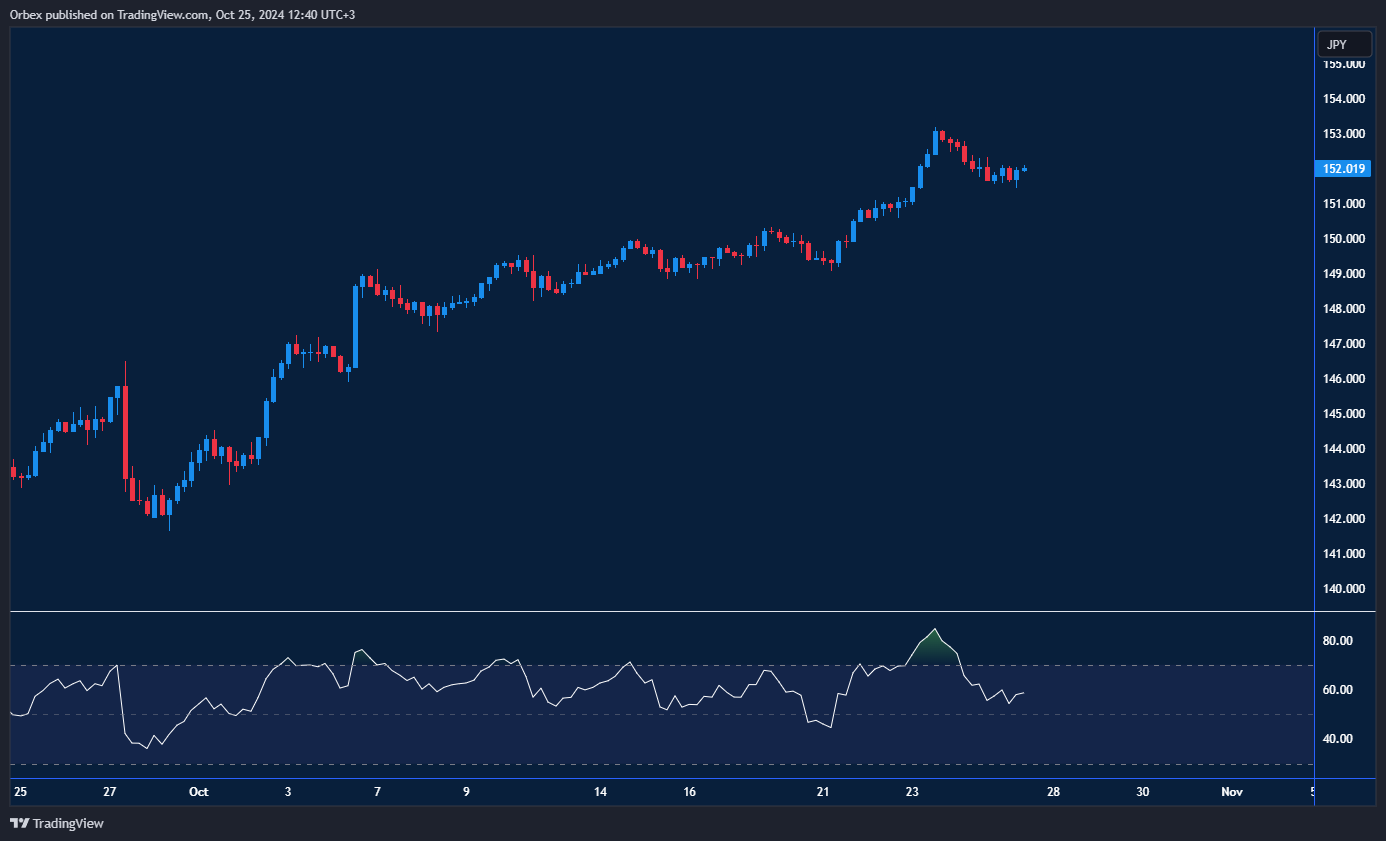Click the last blue candle at the chart's right end
The height and width of the screenshot is (841, 1386).
[1024, 169]
